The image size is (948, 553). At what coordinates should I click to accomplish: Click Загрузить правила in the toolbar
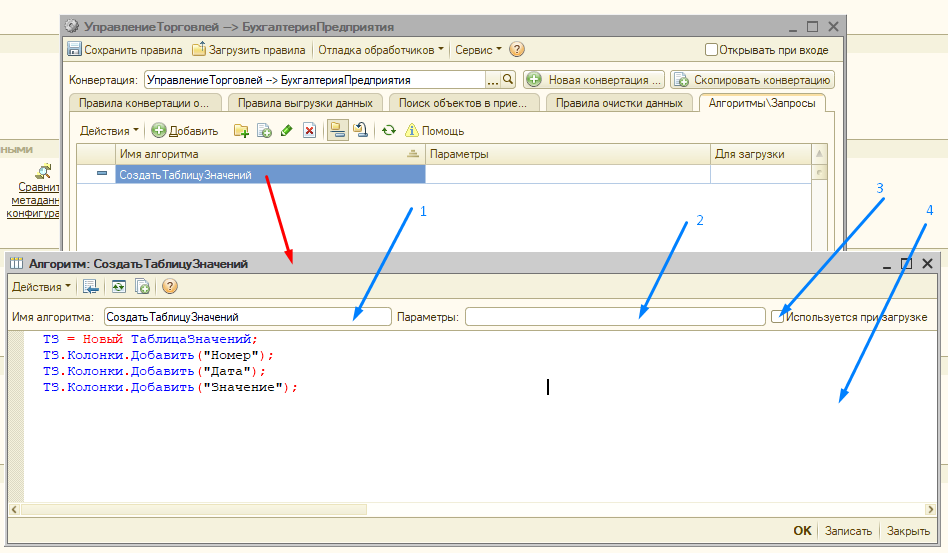coord(248,50)
